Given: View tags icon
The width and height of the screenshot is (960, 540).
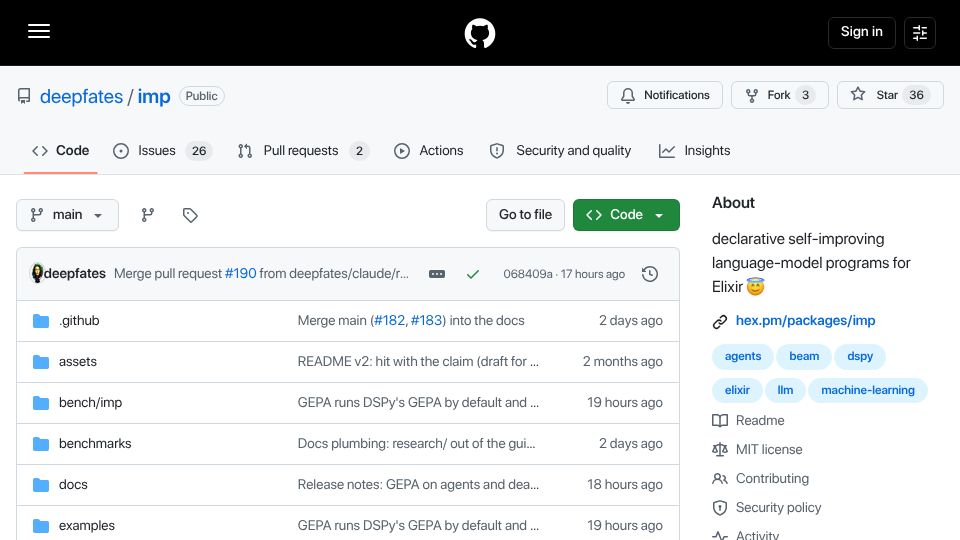Looking at the screenshot, I should pyautogui.click(x=190, y=215).
